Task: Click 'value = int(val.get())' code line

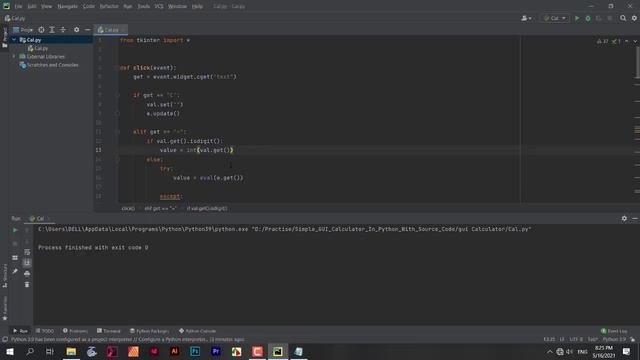Action: [196, 150]
